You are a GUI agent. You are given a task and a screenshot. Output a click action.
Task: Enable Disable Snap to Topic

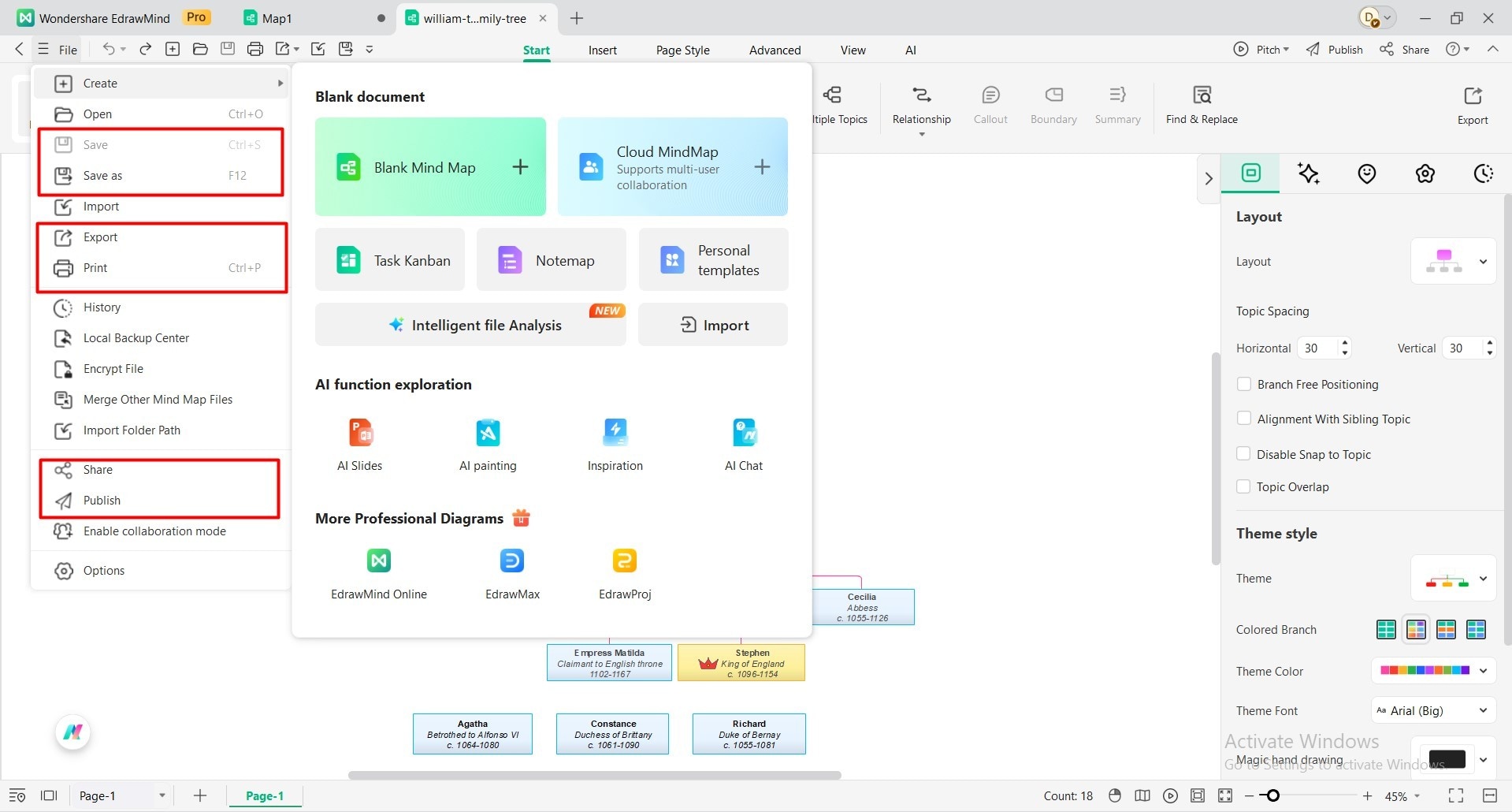(x=1244, y=454)
